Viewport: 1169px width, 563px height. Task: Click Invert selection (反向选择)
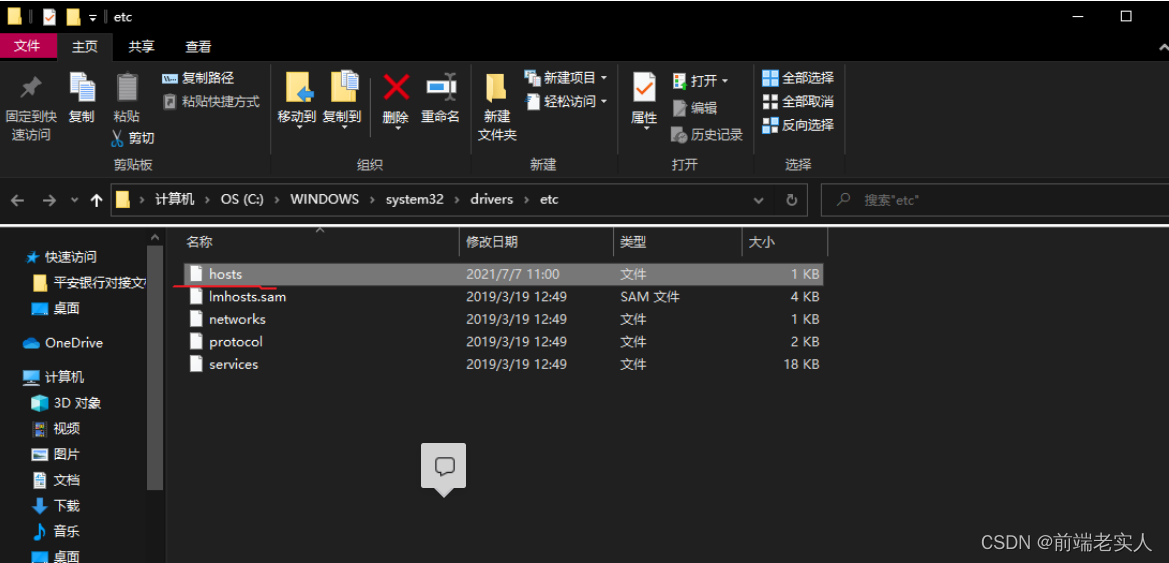pyautogui.click(x=798, y=125)
